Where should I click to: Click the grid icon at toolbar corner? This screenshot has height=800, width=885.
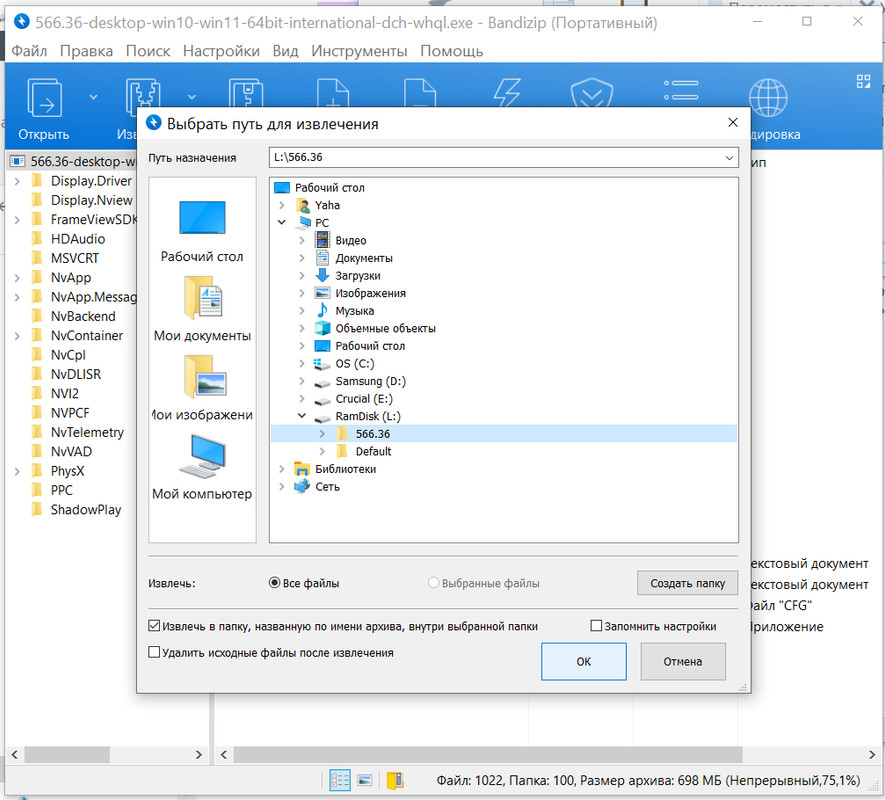pos(863,81)
